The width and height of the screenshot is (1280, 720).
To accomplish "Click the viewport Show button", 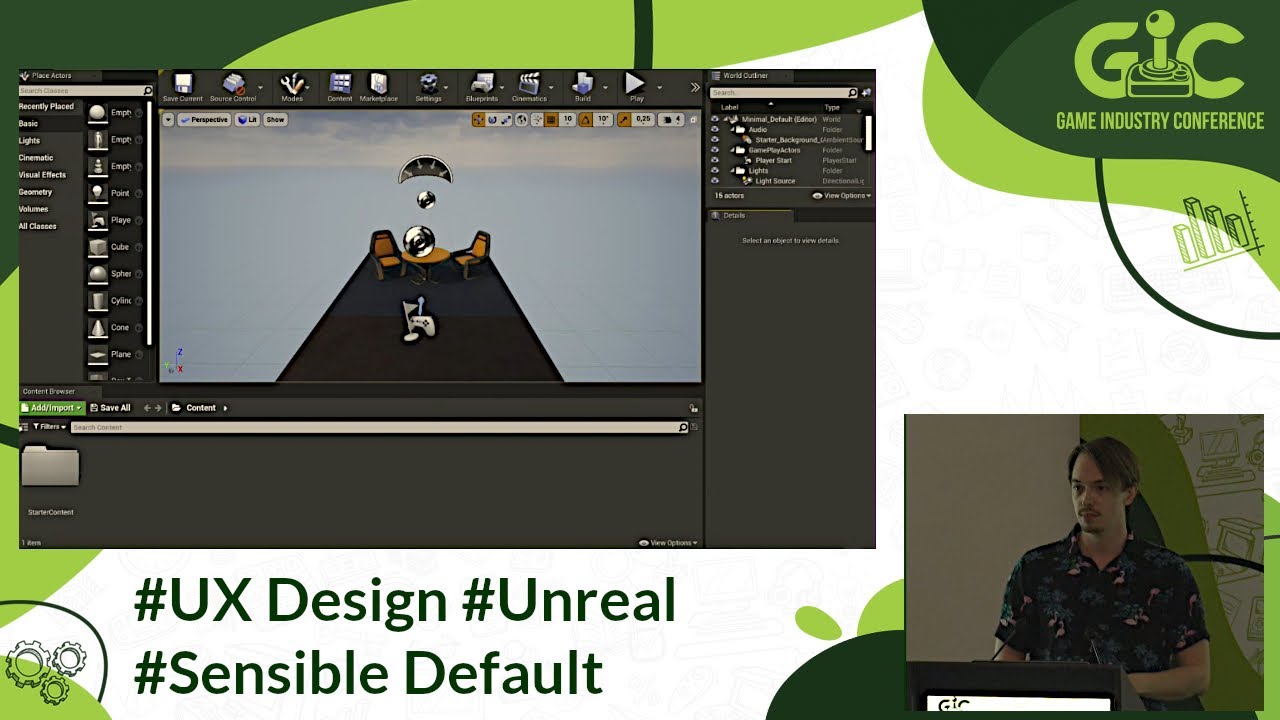I will click(x=275, y=119).
